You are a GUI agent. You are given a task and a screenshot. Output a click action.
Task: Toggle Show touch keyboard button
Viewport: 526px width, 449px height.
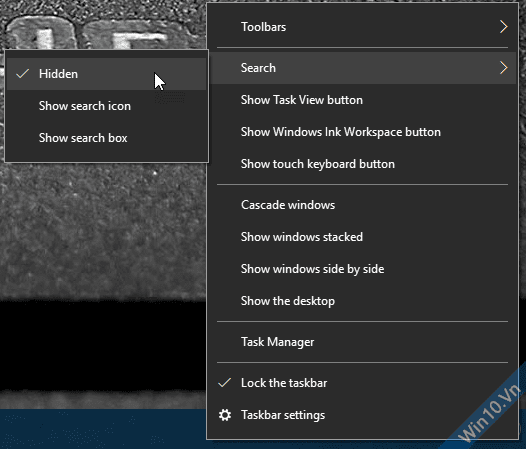coord(363,164)
